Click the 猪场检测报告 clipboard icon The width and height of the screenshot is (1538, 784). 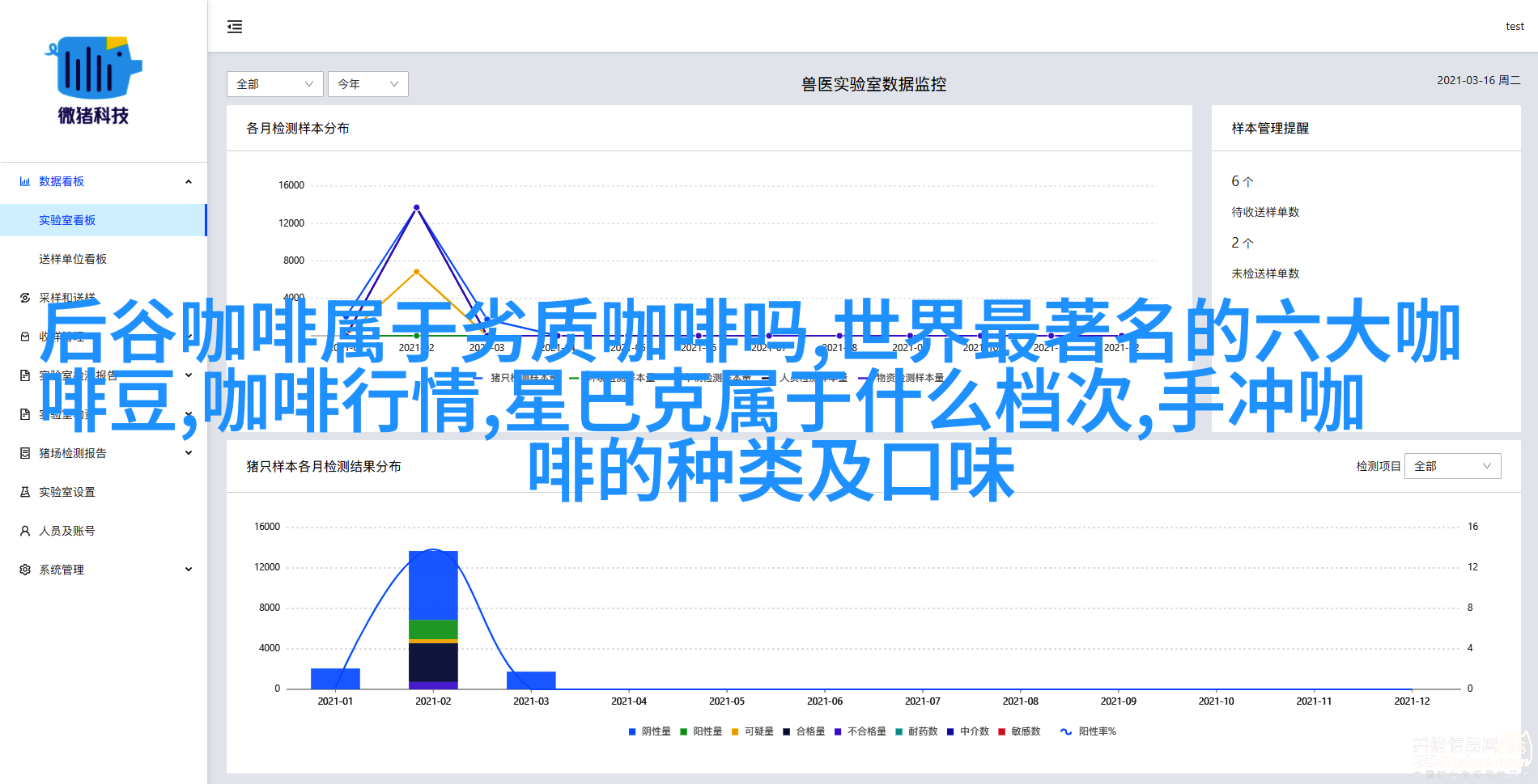click(x=25, y=453)
